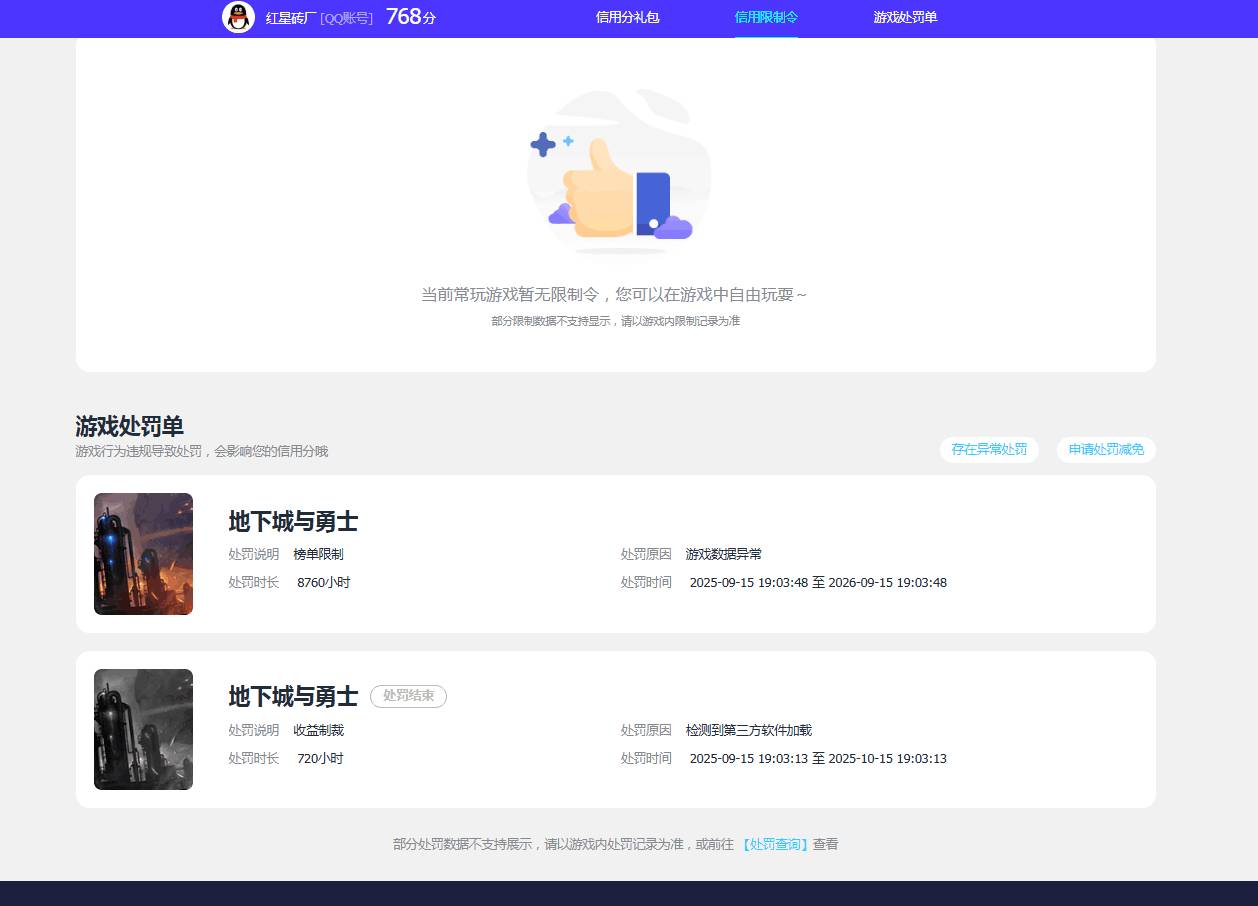Image resolution: width=1258 pixels, height=906 pixels.
Task: Click the 游戏数据异常 penalty reason text
Action: pyautogui.click(x=723, y=553)
